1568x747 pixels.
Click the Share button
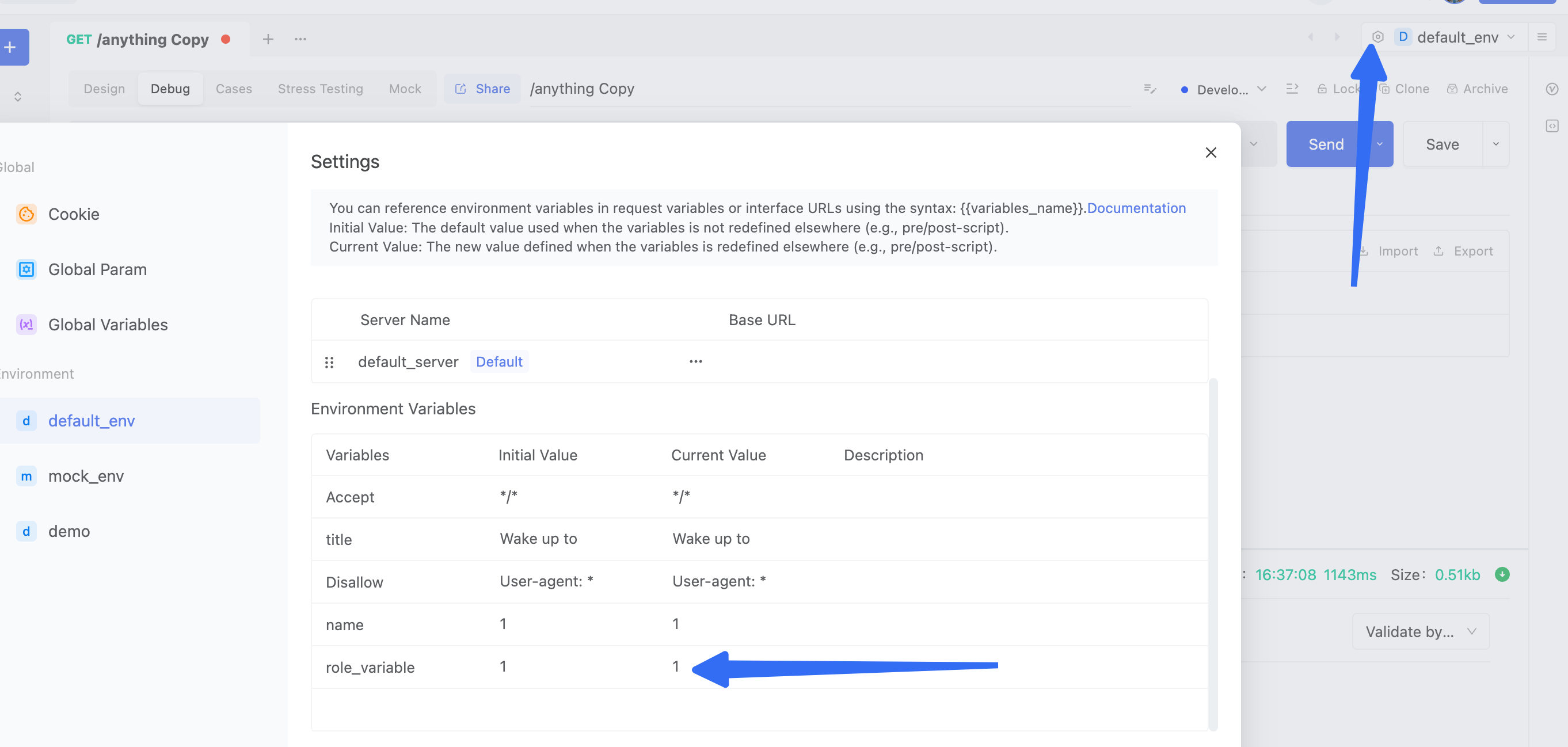pyautogui.click(x=482, y=89)
